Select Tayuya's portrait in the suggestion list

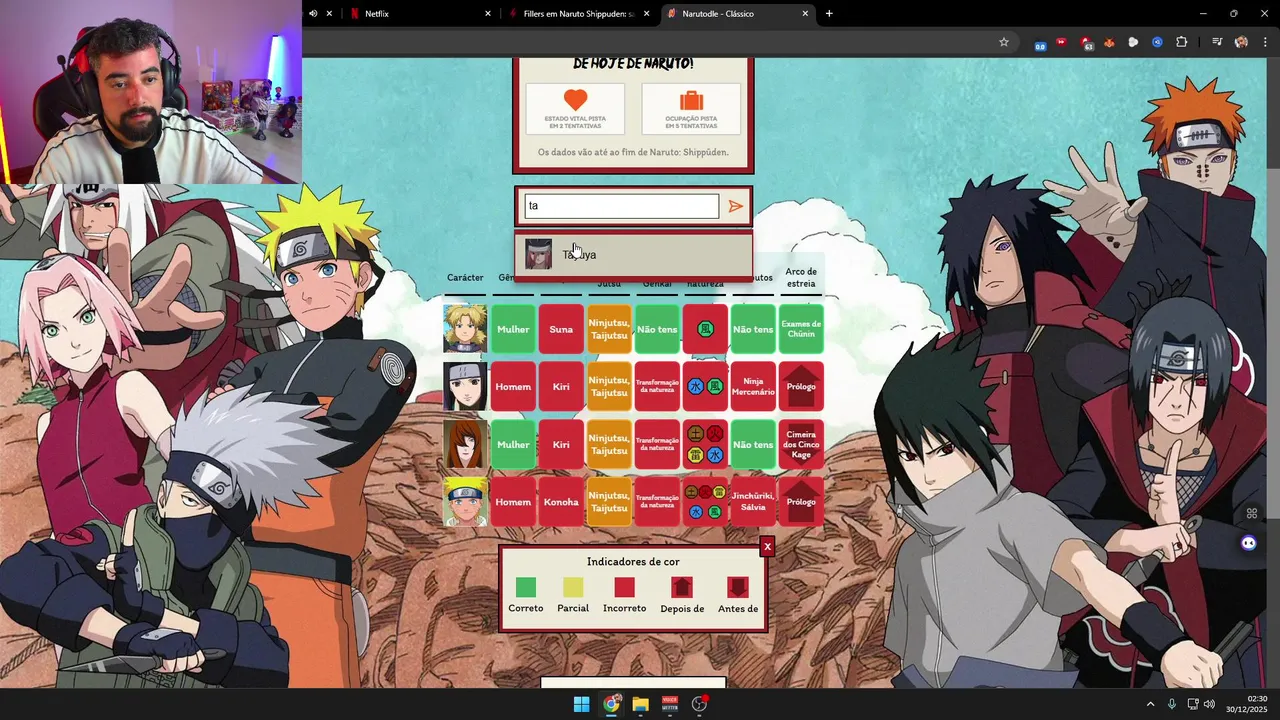coord(538,254)
